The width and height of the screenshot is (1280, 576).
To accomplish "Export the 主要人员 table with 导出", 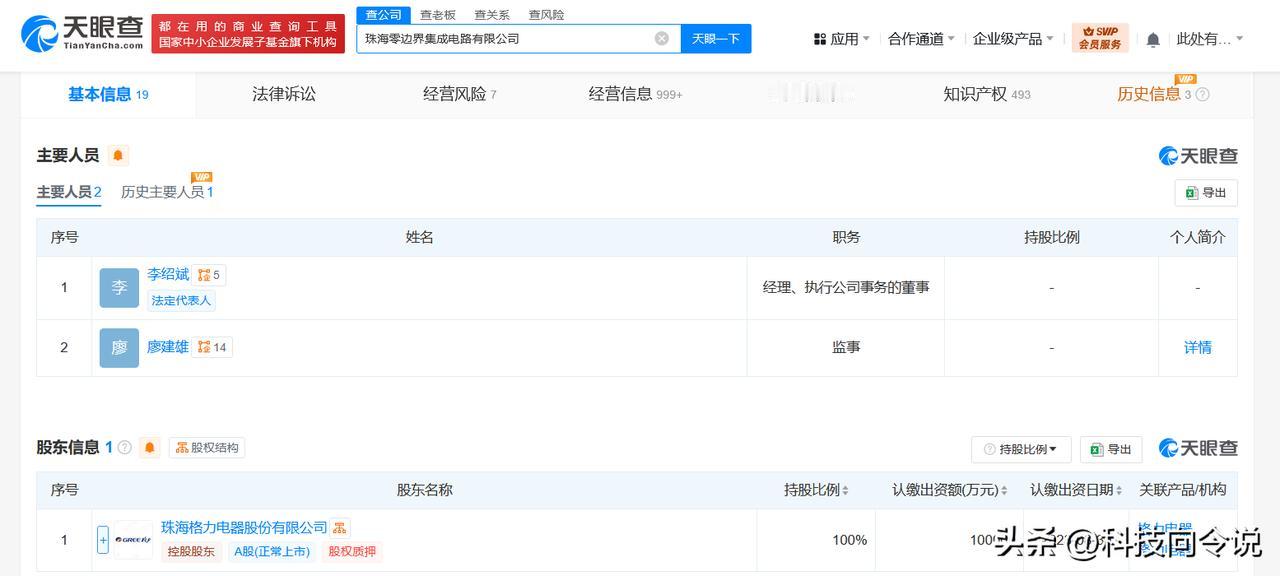I will pos(1206,193).
